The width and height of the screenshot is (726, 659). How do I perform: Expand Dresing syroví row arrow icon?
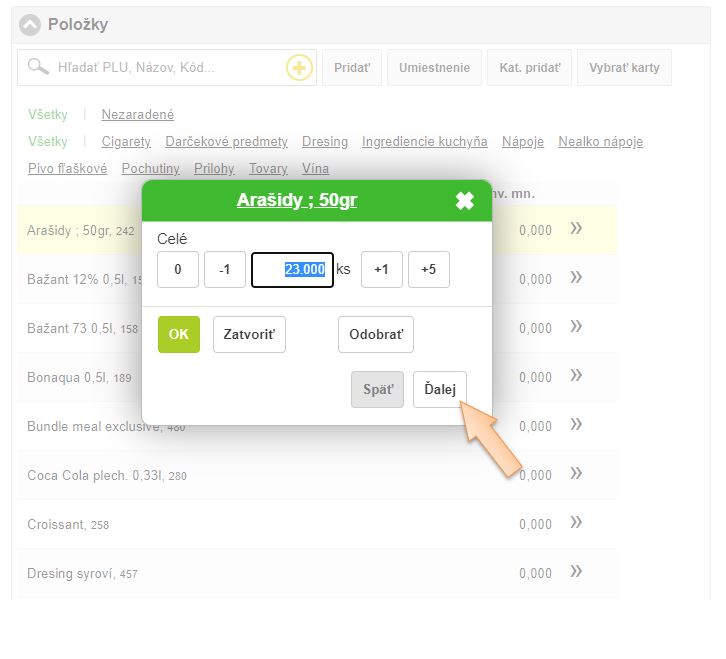tap(576, 572)
